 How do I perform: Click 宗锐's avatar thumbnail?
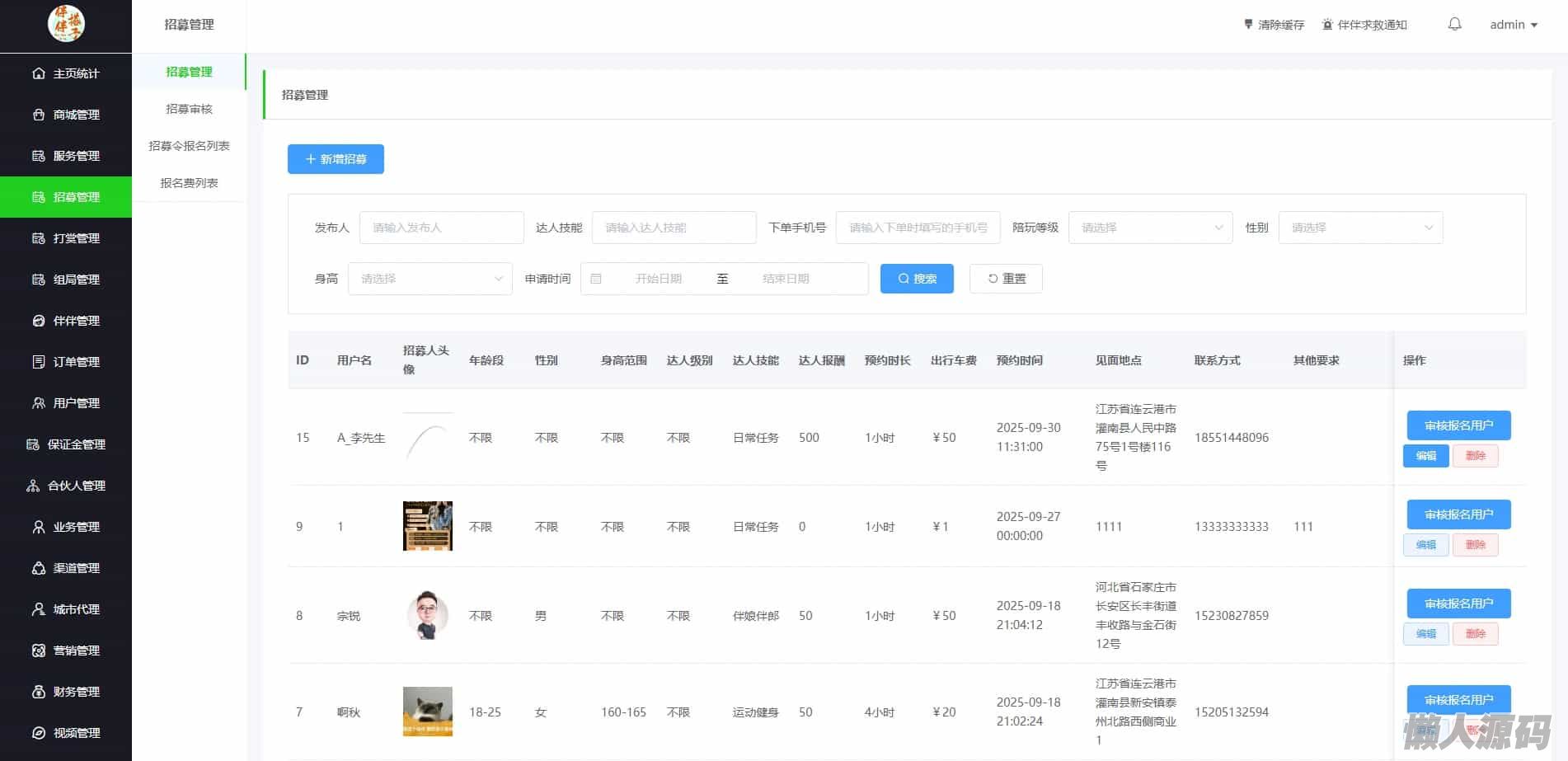[427, 615]
